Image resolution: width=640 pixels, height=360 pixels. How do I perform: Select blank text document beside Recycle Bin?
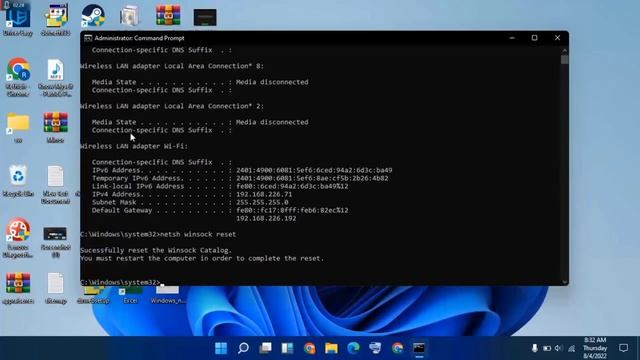point(56,184)
